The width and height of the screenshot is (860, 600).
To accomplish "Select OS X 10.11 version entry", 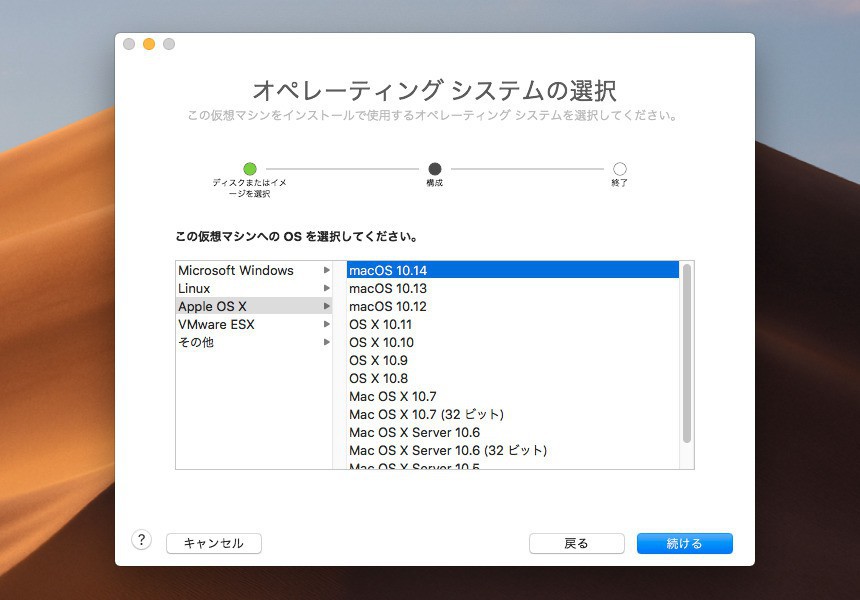I will [x=380, y=325].
